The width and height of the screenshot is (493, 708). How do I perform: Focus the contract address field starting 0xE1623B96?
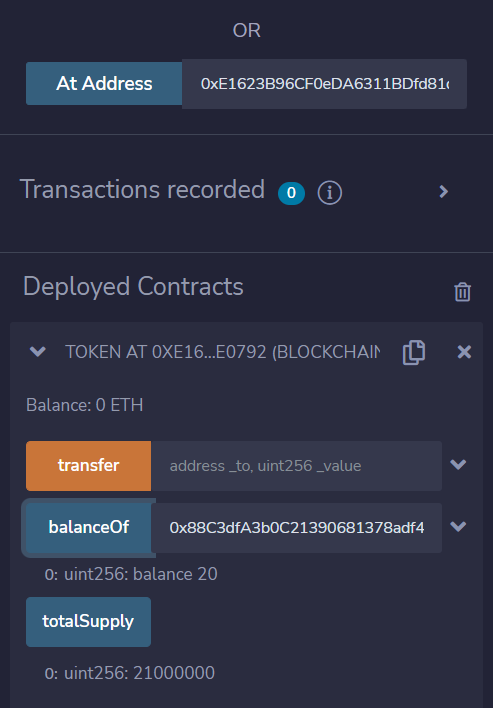(324, 84)
